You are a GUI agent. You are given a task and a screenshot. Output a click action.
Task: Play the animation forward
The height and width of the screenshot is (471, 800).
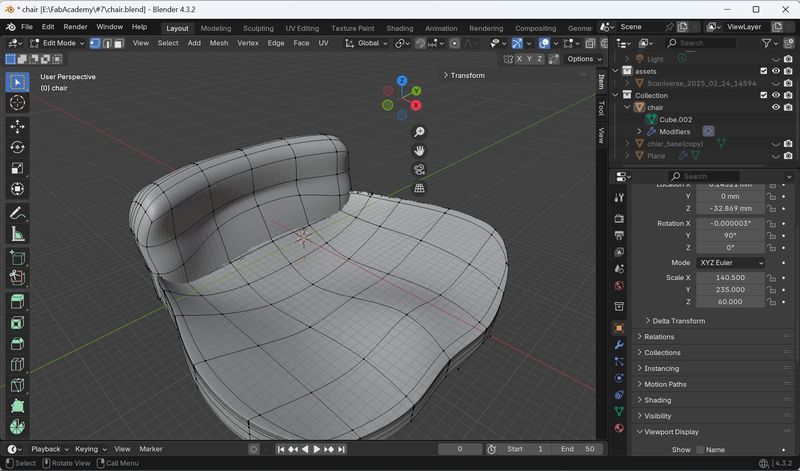click(316, 449)
